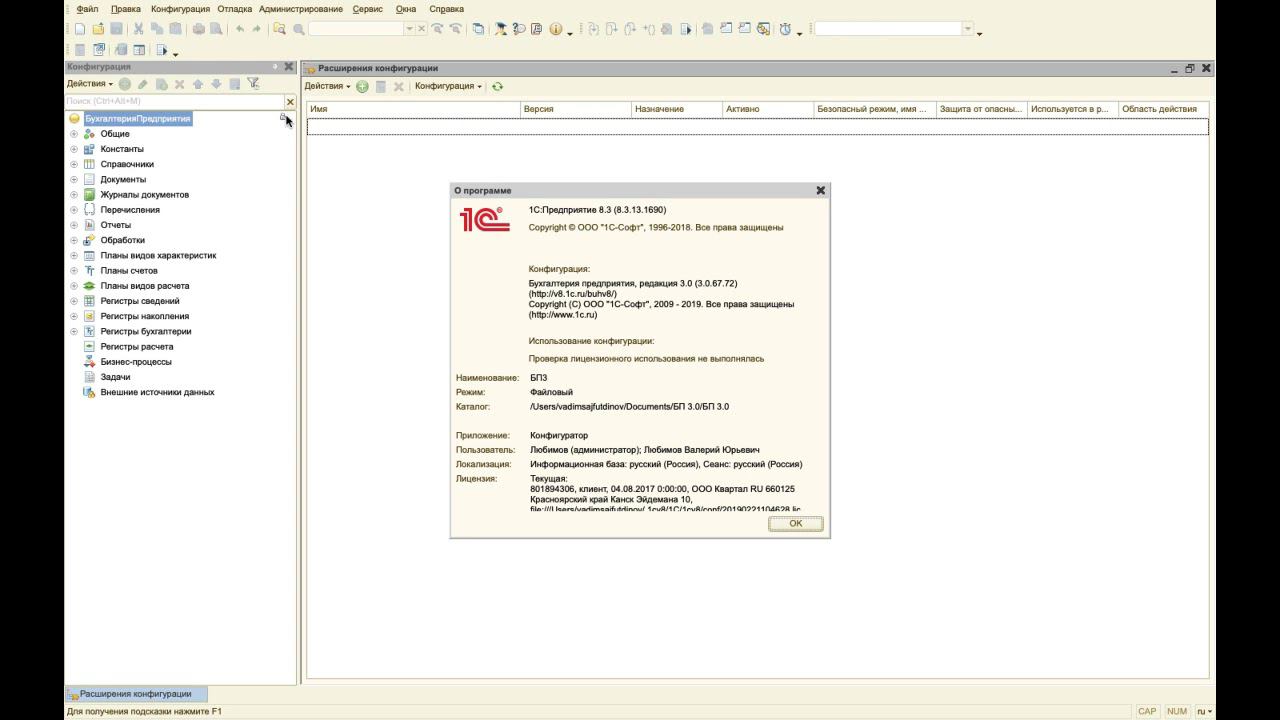Select the Регистры бухгалтерии tree item
This screenshot has width=1280, height=720.
(146, 331)
